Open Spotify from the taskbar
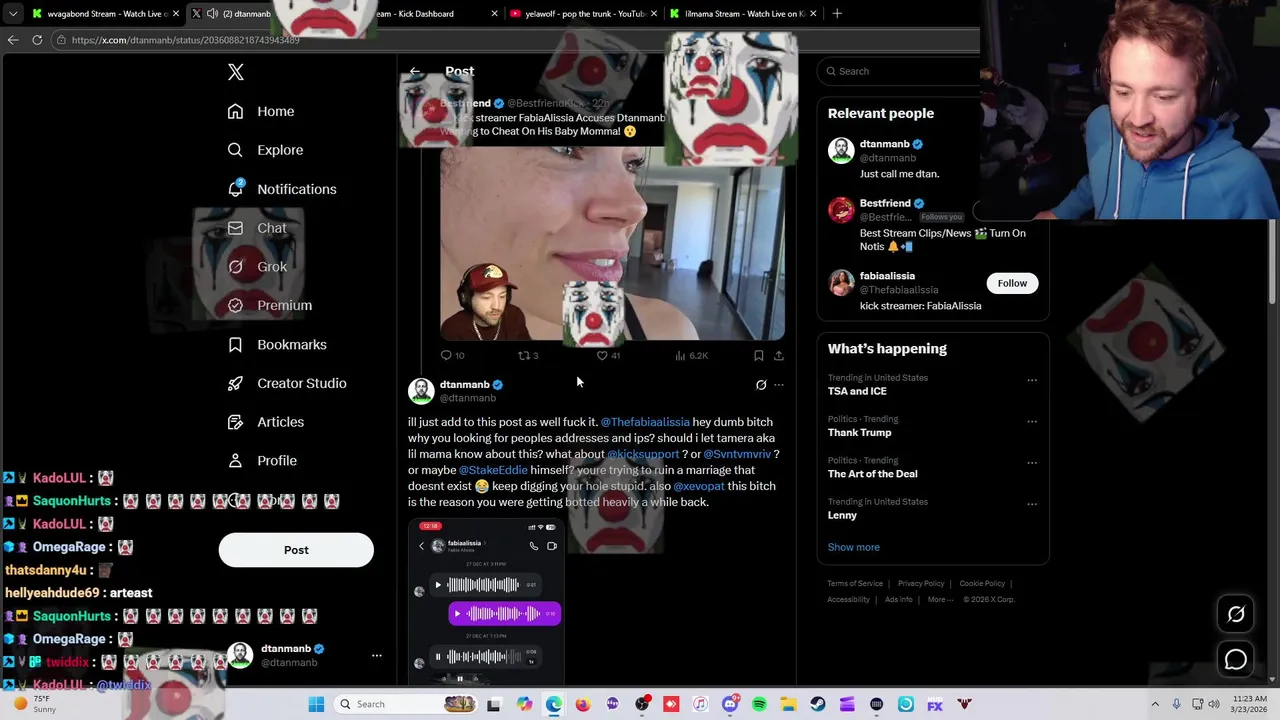This screenshot has height=720, width=1280. point(759,704)
